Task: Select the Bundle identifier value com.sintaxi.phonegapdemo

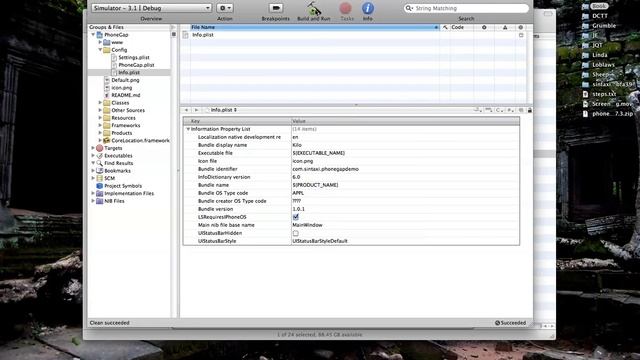Action: [x=325, y=169]
